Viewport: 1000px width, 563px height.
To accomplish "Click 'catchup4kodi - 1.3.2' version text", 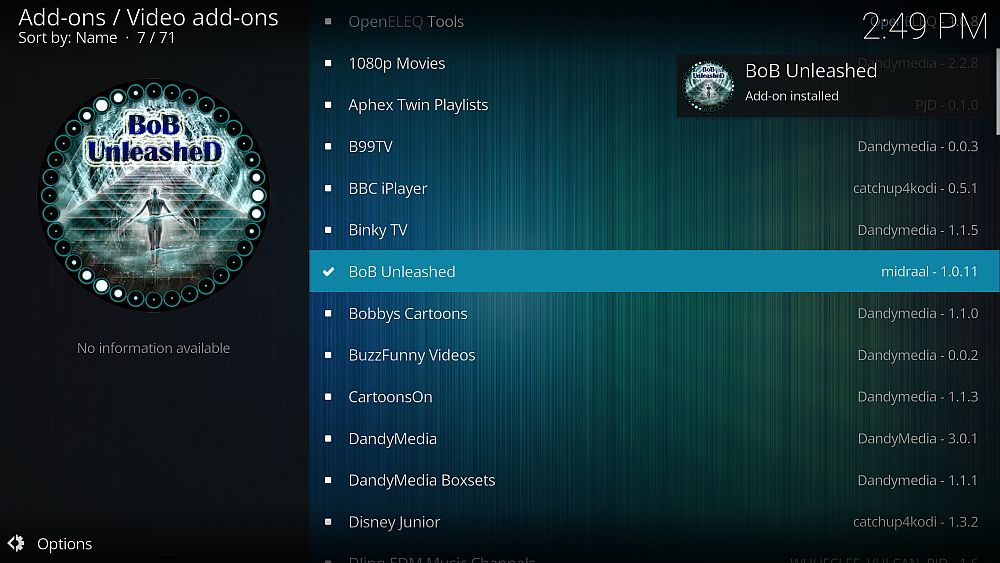I will pos(915,522).
